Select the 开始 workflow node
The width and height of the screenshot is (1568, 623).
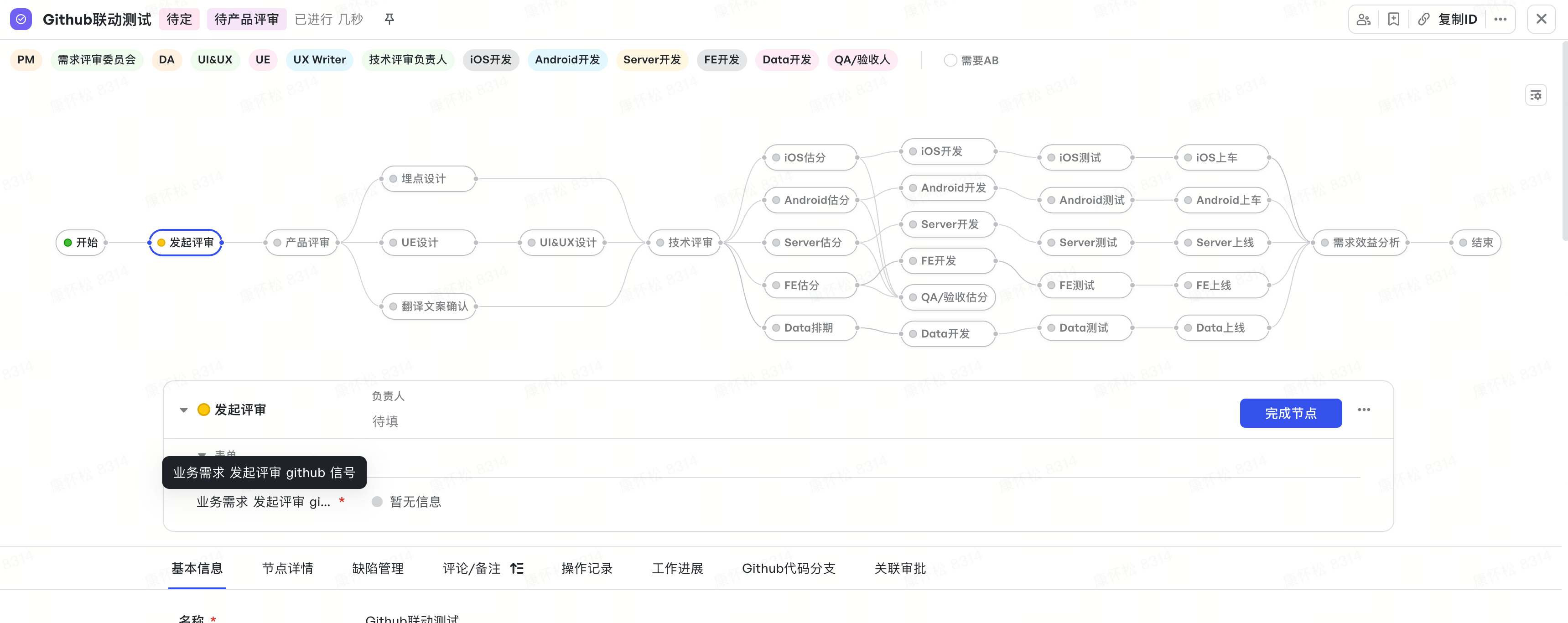click(x=81, y=243)
